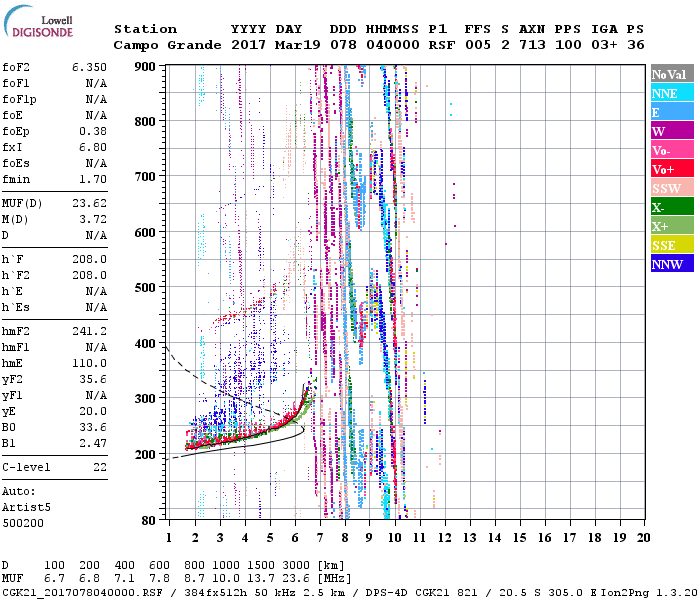Click the 900 label on height axis
Image resolution: width=700 pixels, height=600 pixels.
click(148, 66)
